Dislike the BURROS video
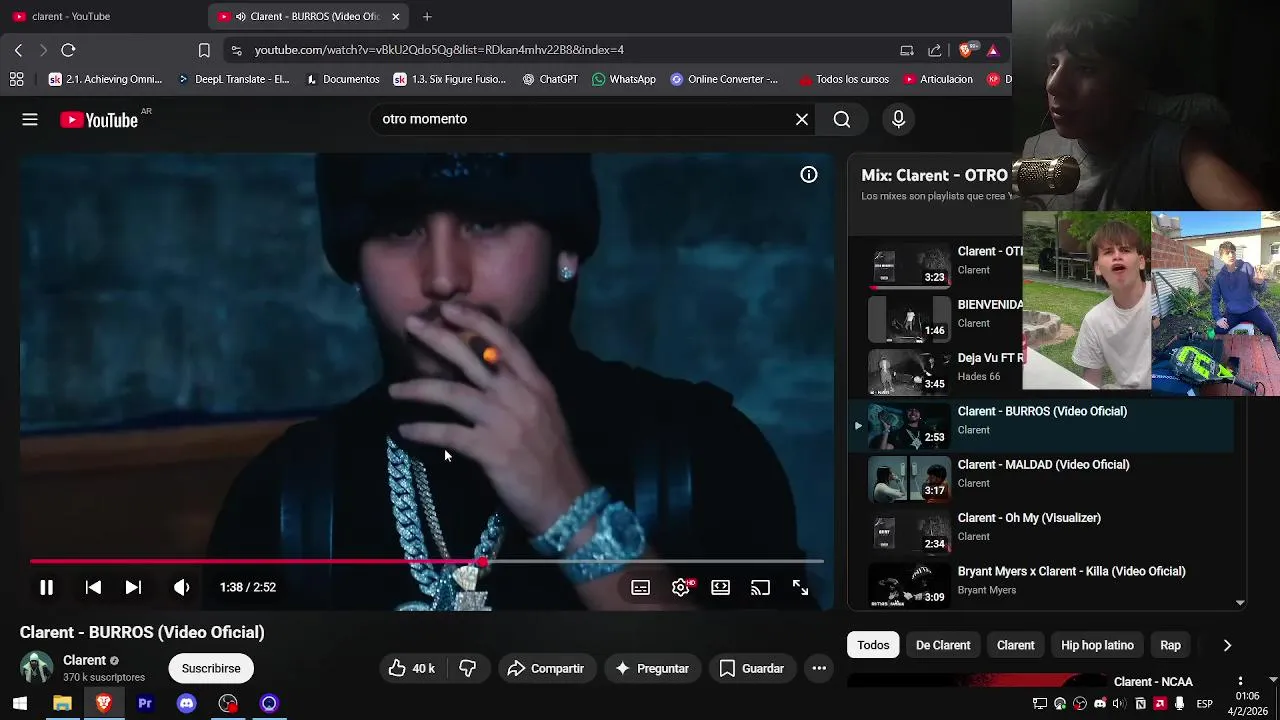Image resolution: width=1280 pixels, height=720 pixels. click(467, 668)
